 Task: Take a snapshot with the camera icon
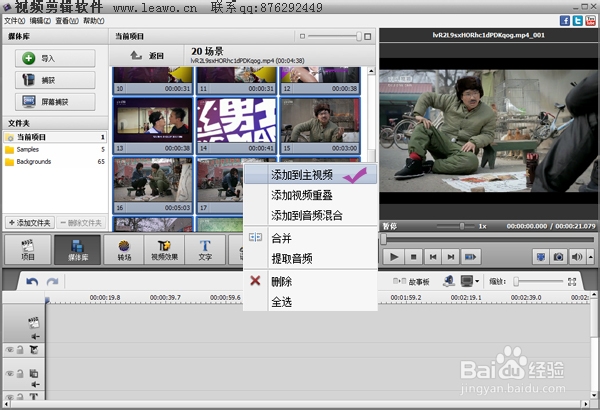(x=558, y=257)
